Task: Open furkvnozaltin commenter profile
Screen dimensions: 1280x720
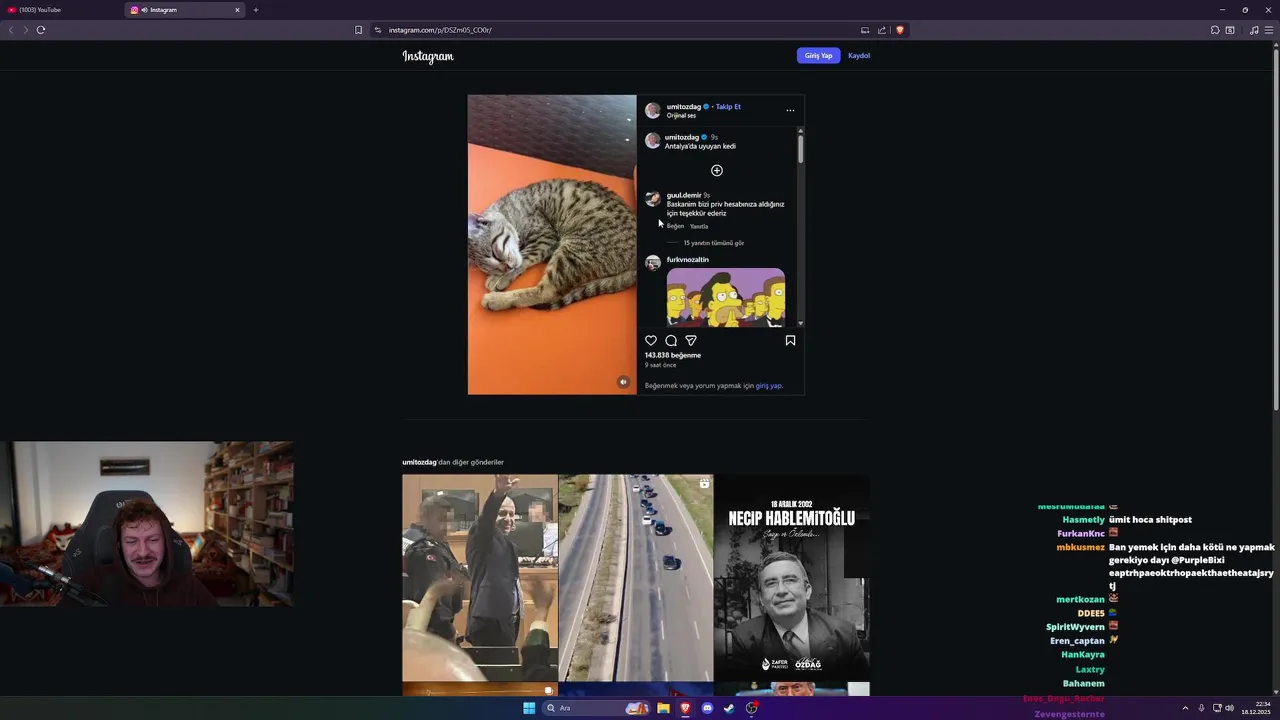Action: [x=688, y=260]
